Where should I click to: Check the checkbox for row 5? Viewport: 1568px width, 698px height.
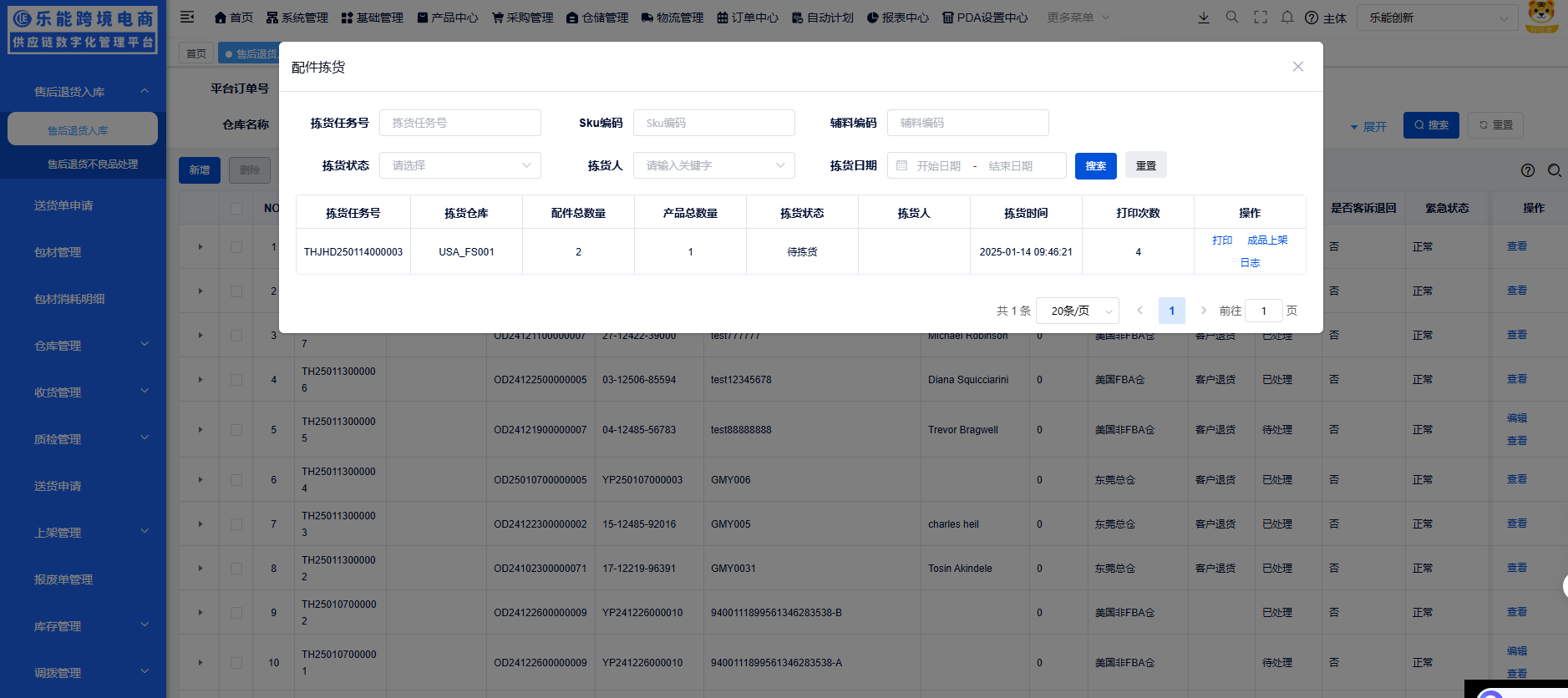point(236,429)
